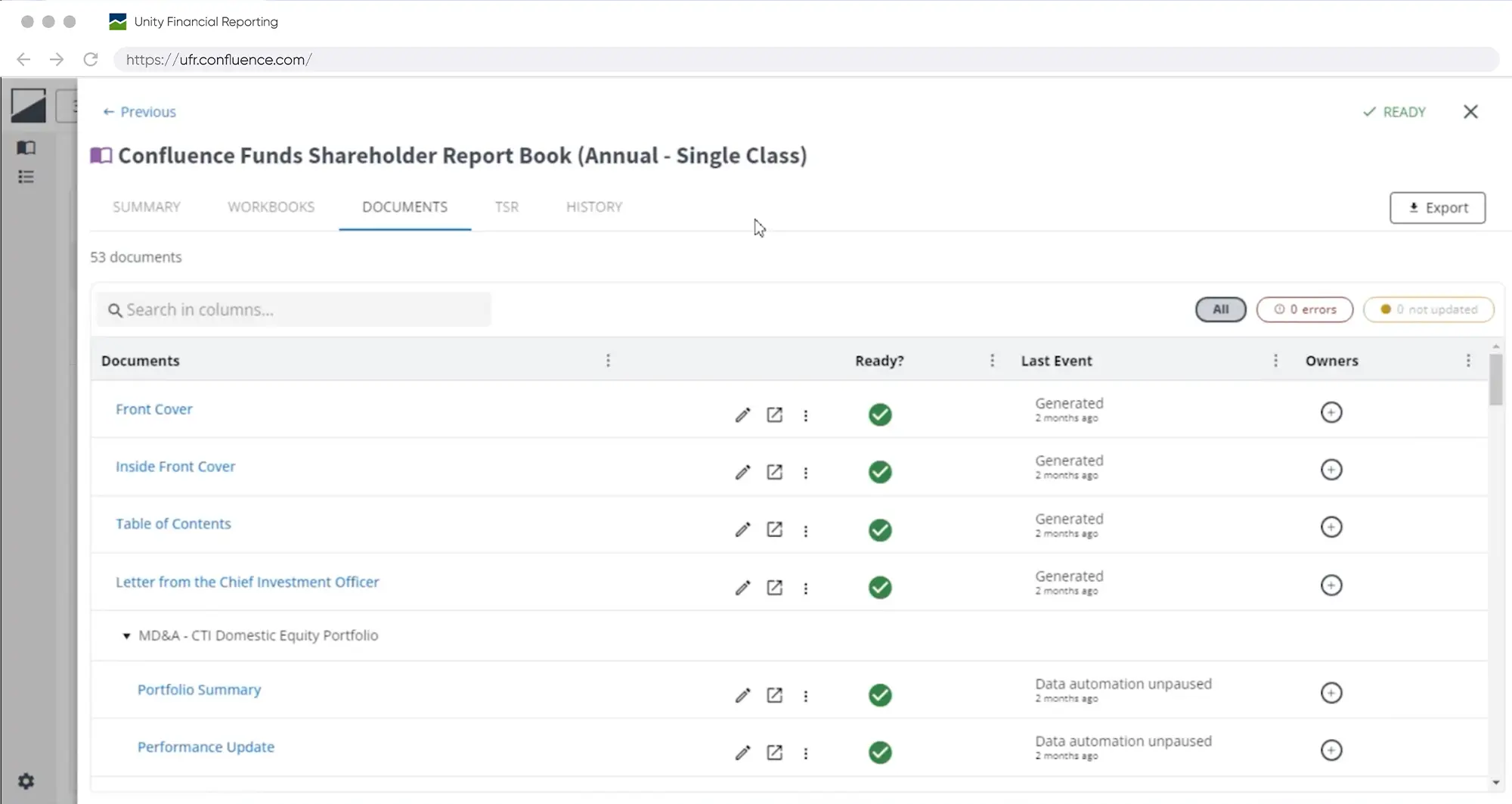The height and width of the screenshot is (804, 1512).
Task: Switch to the WORKBOOKS tab
Action: [271, 207]
